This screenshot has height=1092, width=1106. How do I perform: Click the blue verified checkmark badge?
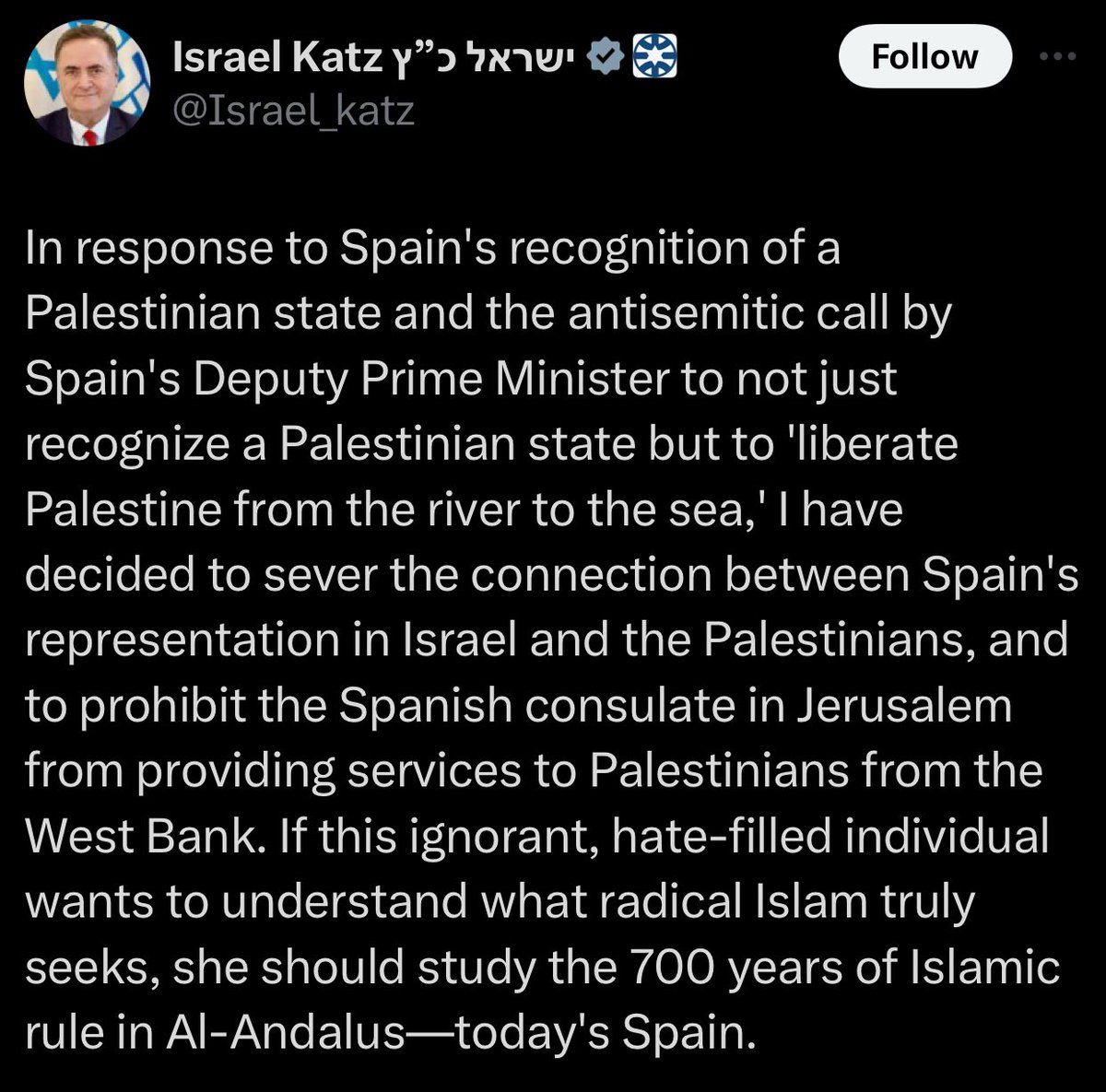(604, 59)
